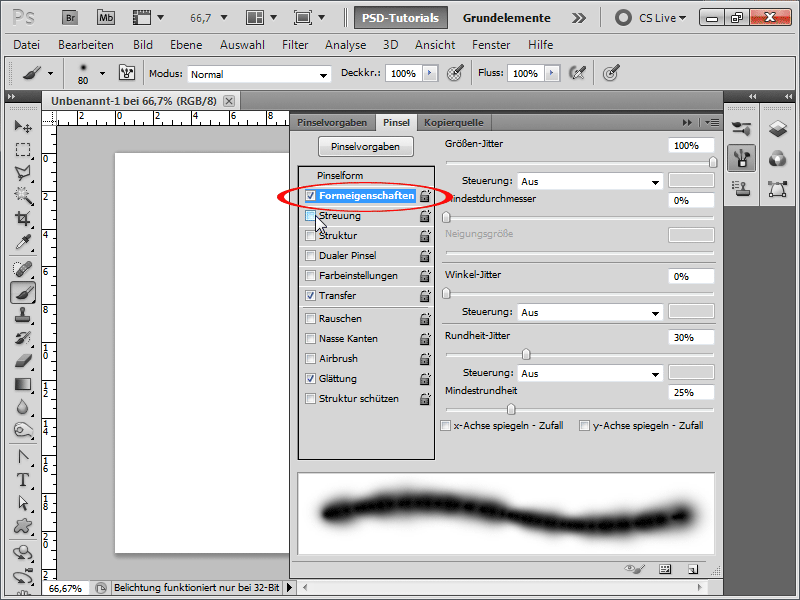Image resolution: width=800 pixels, height=600 pixels.
Task: Open the Modus dropdown set to Normal
Action: (x=259, y=74)
